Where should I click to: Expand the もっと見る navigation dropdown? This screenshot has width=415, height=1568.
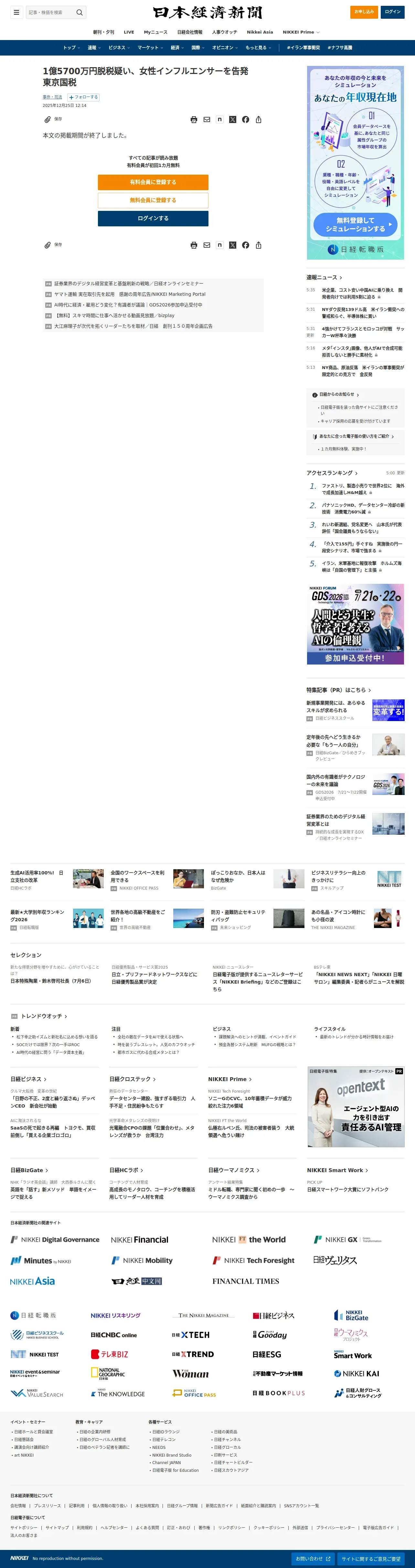click(x=258, y=47)
